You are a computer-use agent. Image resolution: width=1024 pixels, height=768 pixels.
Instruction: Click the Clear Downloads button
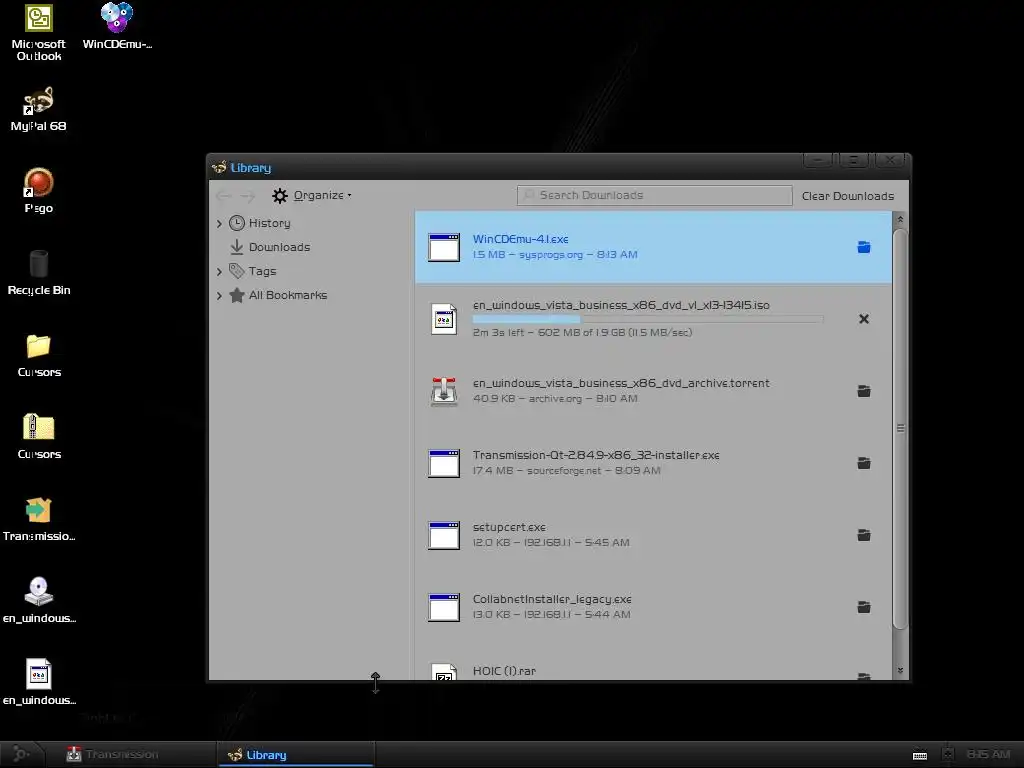point(848,196)
